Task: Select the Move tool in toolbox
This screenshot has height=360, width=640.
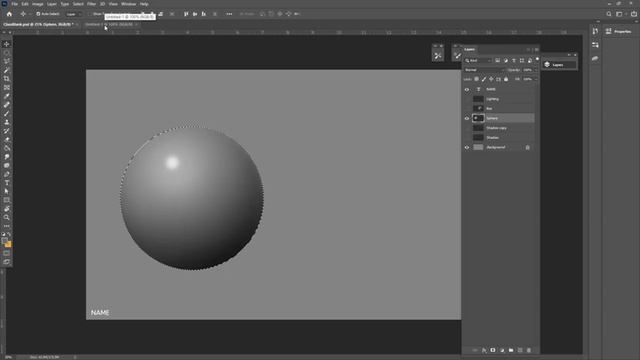Action: pyautogui.click(x=7, y=44)
